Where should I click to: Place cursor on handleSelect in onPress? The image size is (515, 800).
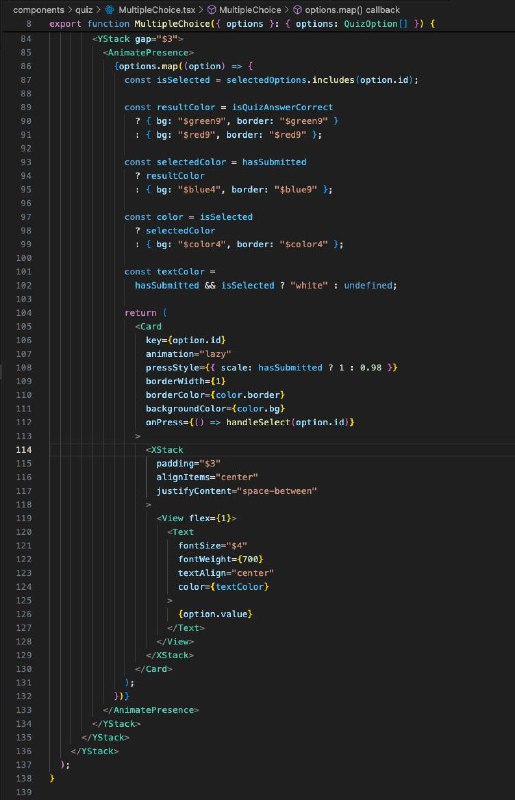click(x=258, y=422)
